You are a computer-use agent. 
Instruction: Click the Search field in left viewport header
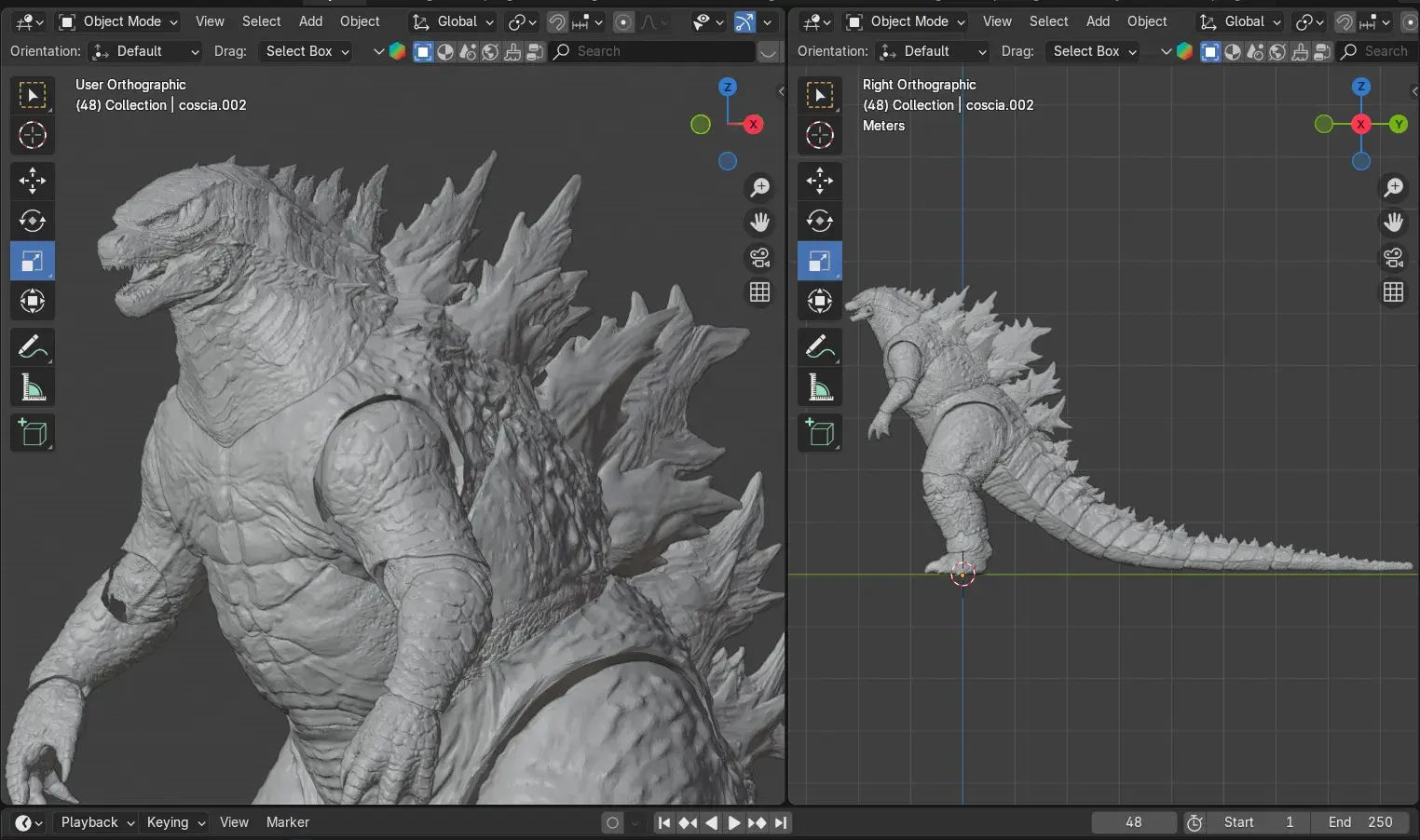coord(652,51)
